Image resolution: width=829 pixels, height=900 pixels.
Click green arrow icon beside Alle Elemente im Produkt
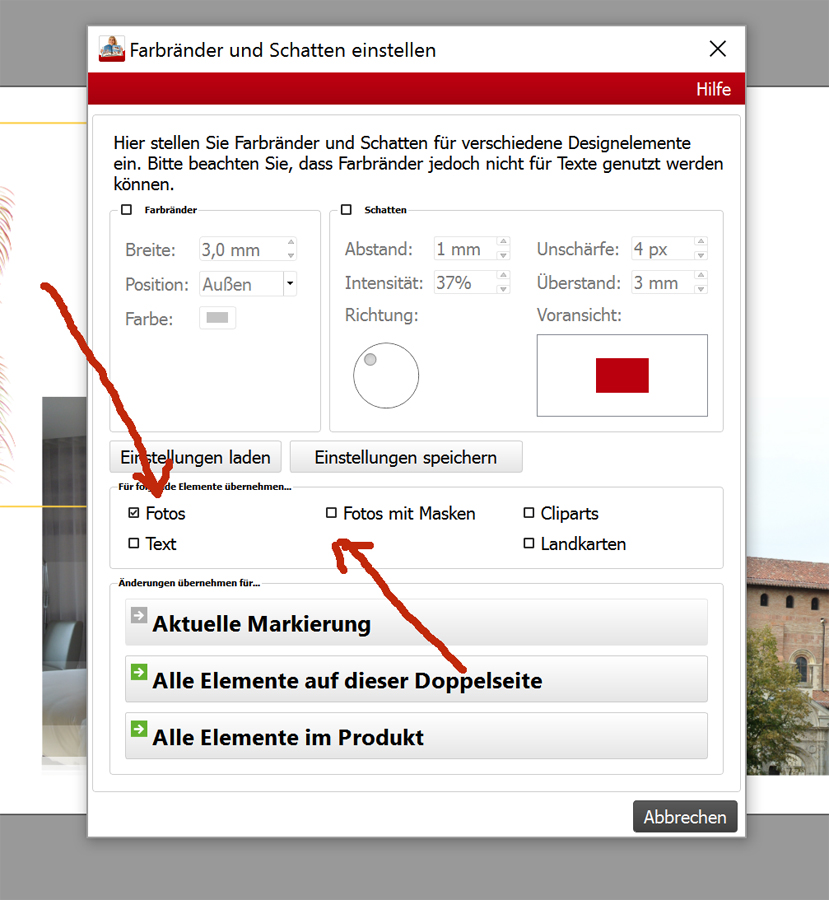point(139,729)
